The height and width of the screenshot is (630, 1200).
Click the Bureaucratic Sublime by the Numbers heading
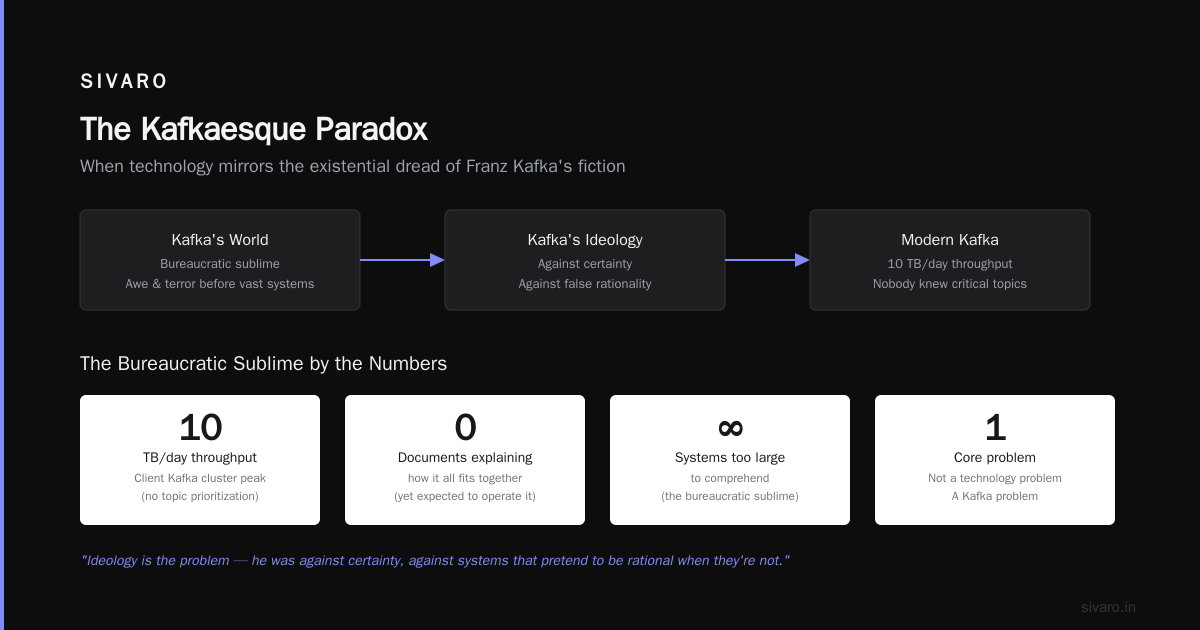coord(263,364)
